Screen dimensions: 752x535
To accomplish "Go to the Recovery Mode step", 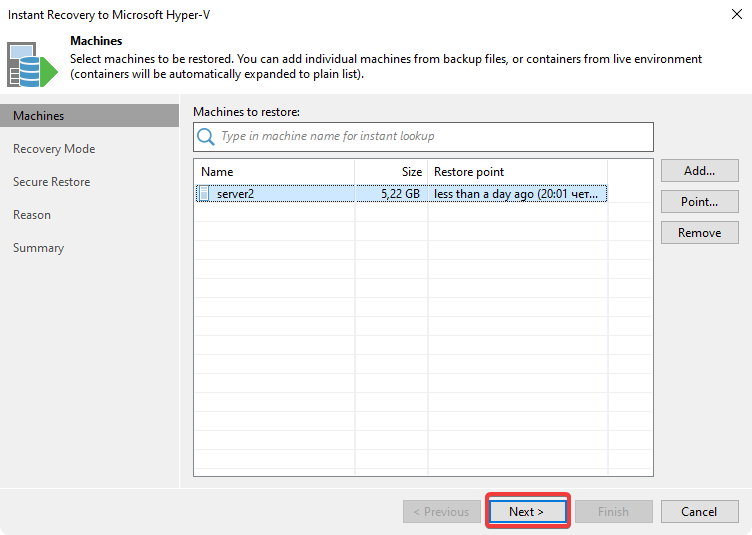I will tap(54, 149).
